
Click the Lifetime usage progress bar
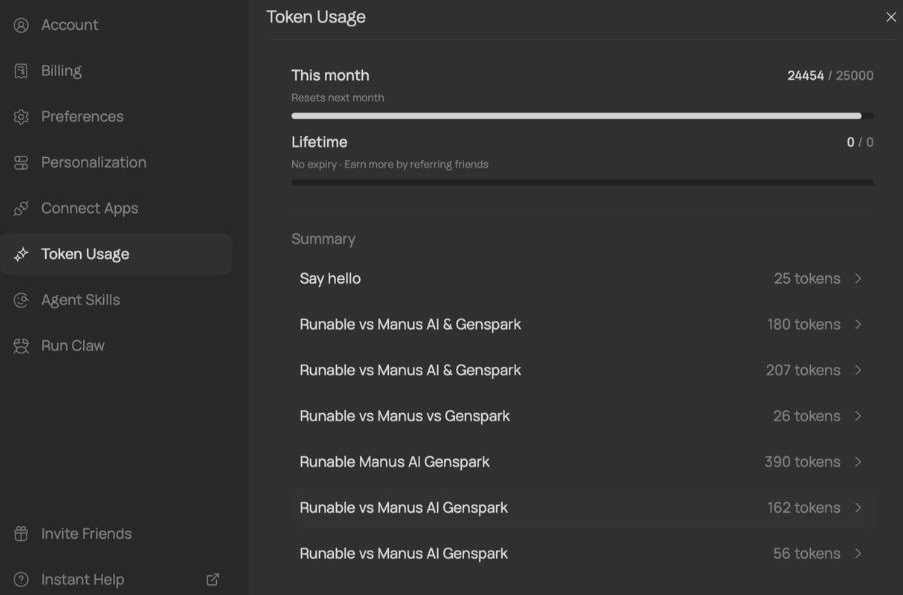click(x=582, y=183)
